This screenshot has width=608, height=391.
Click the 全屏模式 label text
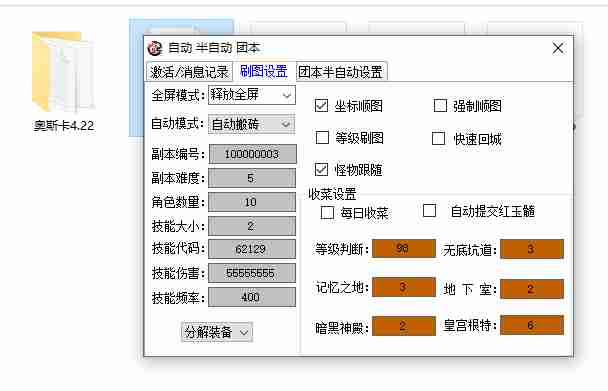click(178, 95)
